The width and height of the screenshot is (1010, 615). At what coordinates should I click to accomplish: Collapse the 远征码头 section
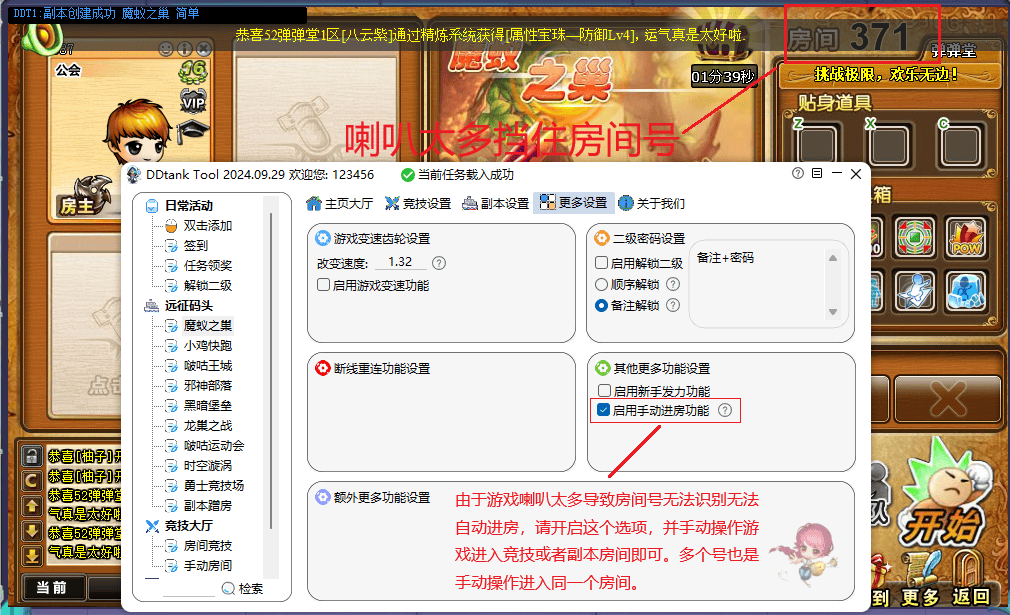point(152,307)
